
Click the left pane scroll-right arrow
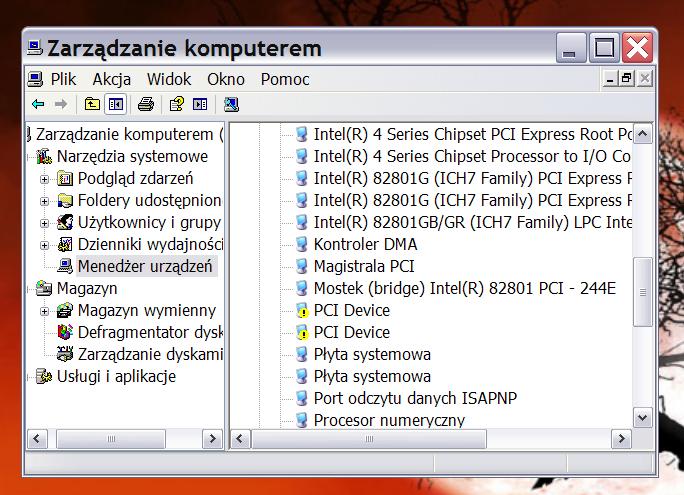[212, 439]
